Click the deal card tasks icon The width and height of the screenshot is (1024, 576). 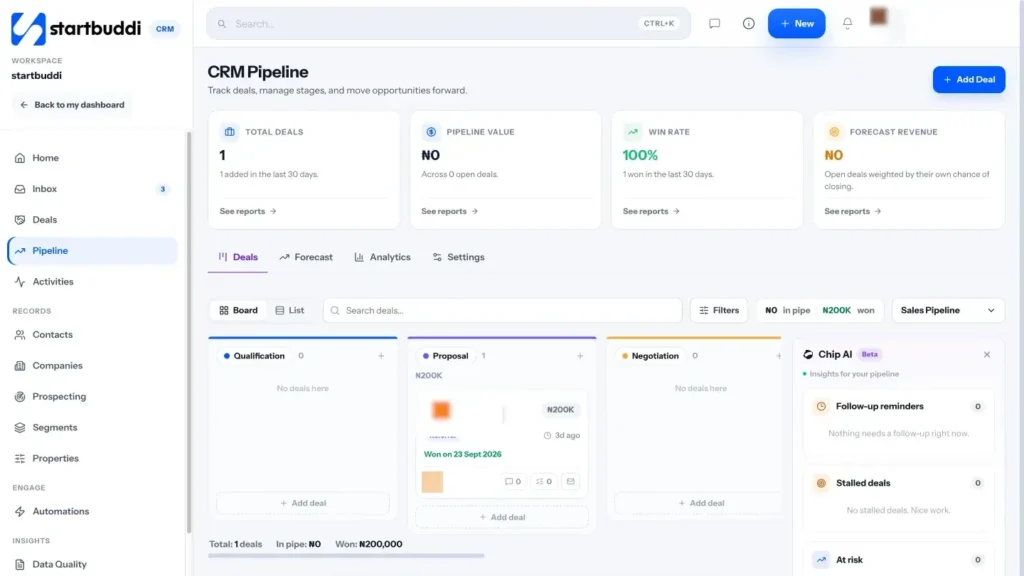pos(544,482)
